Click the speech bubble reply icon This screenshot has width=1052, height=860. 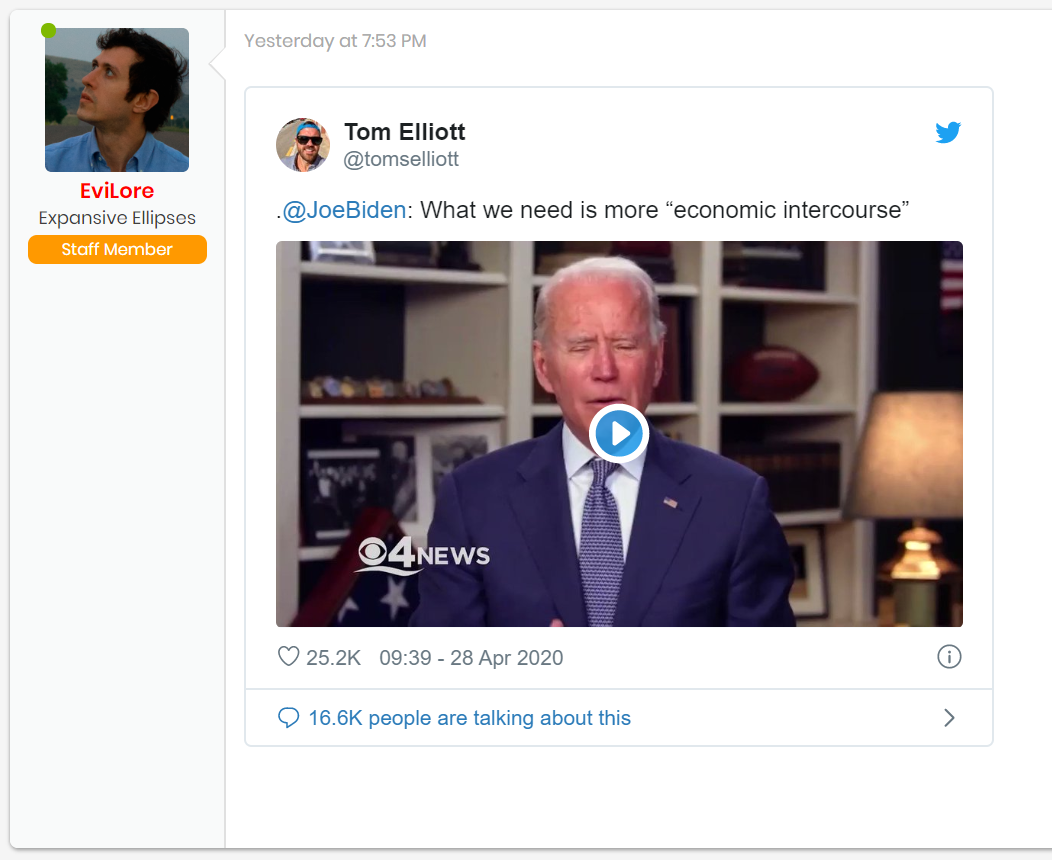pyautogui.click(x=288, y=717)
